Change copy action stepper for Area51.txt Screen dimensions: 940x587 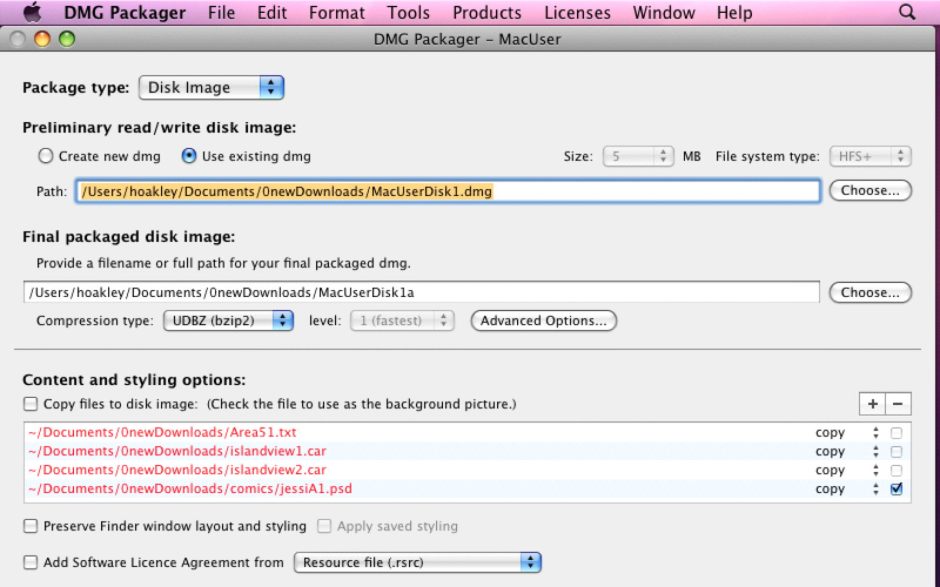[876, 433]
